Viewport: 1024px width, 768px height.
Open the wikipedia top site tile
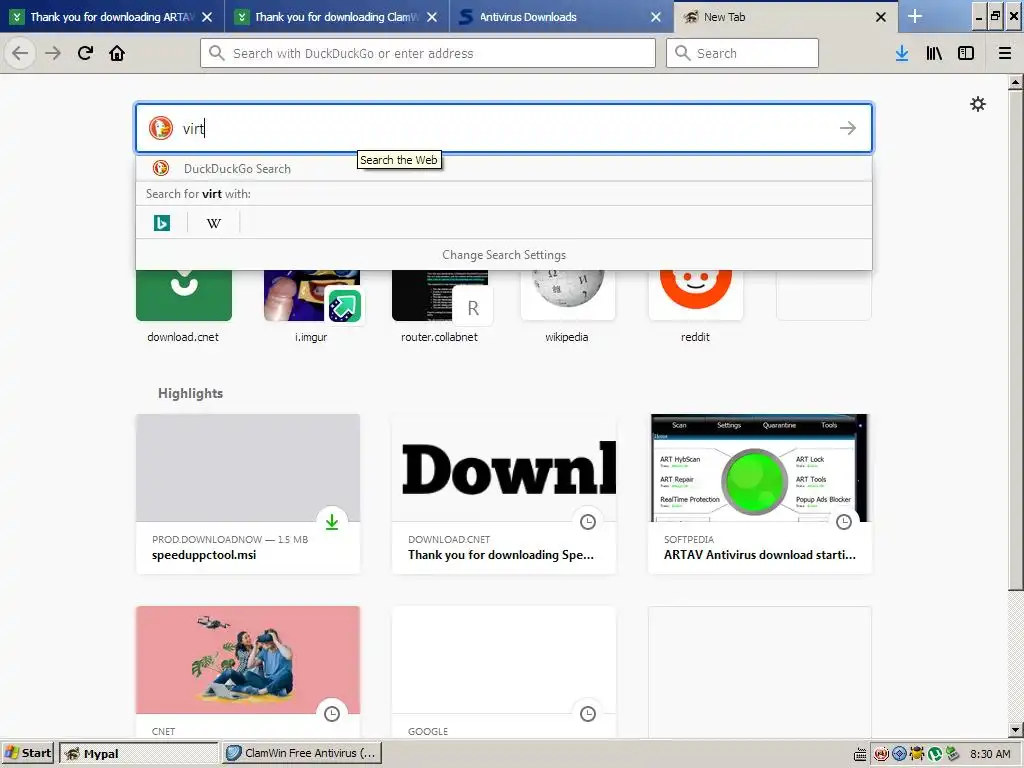click(568, 304)
